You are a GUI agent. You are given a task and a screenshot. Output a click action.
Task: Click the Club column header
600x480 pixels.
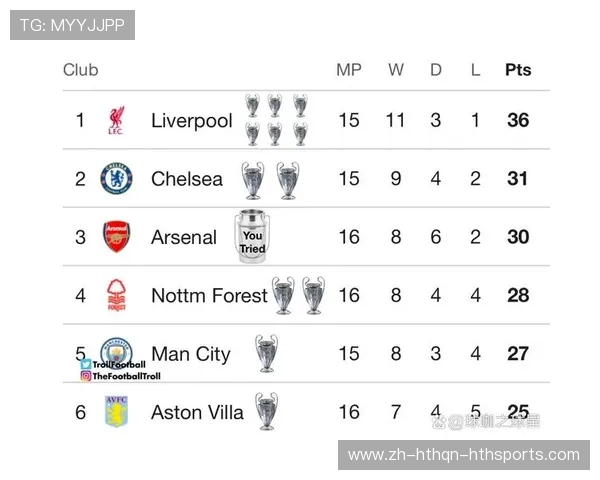80,70
